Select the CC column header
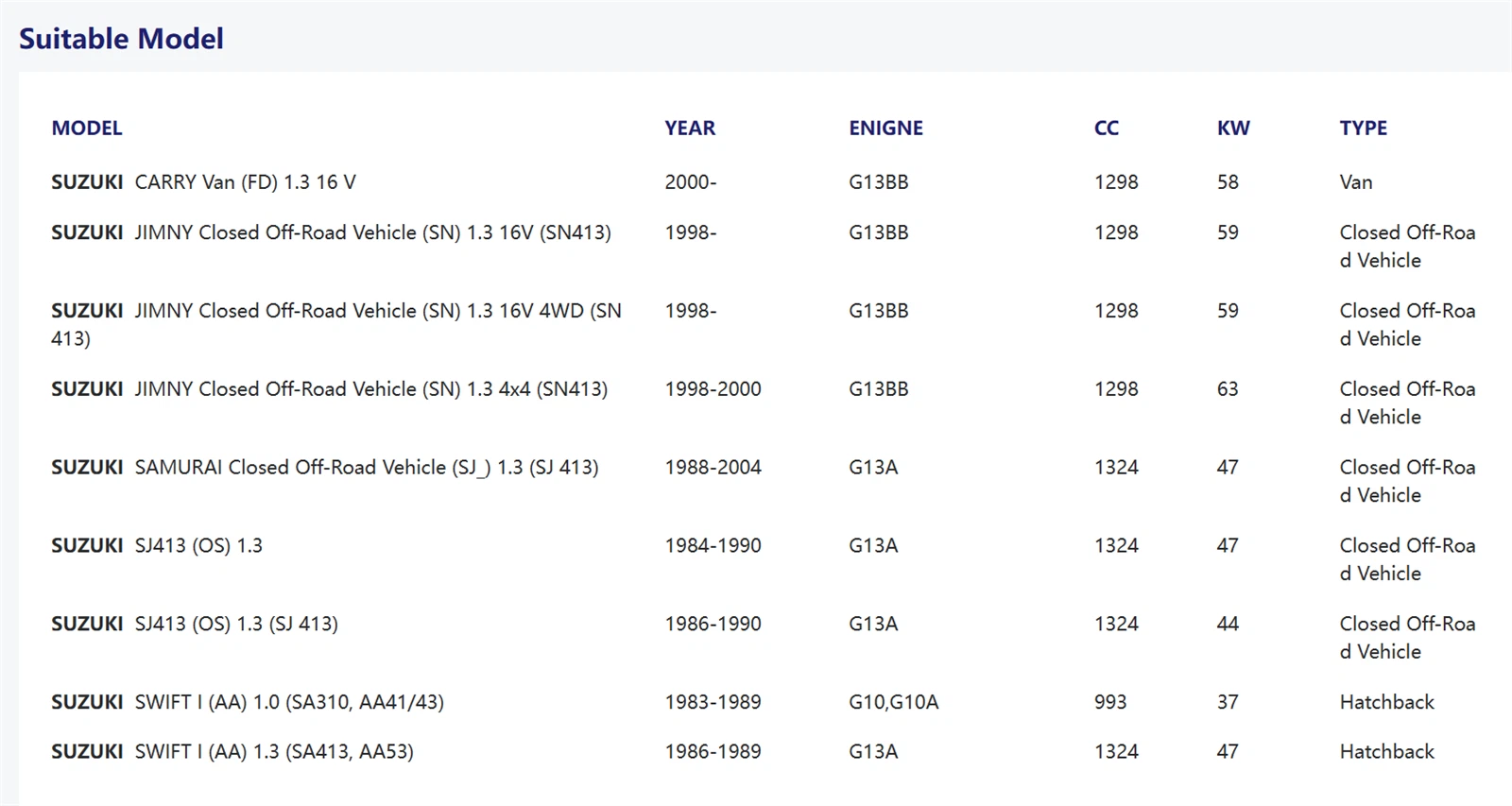The image size is (1512, 806). [1107, 129]
